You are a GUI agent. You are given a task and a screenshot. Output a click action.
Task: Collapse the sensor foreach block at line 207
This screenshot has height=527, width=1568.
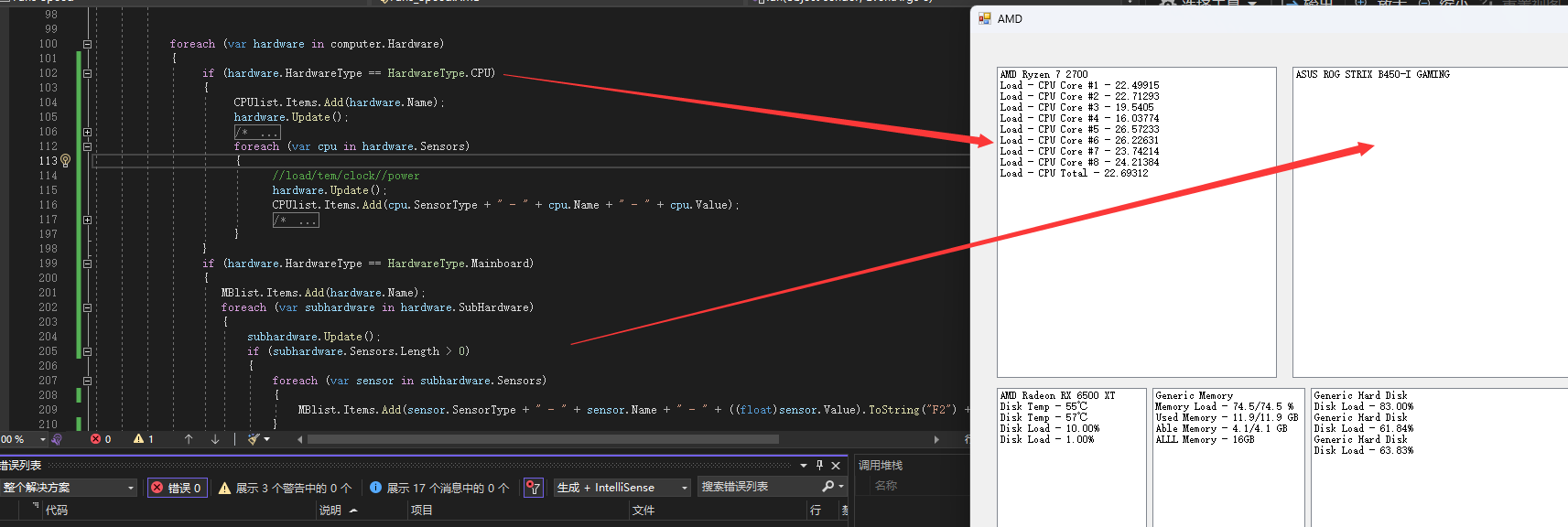pyautogui.click(x=87, y=381)
